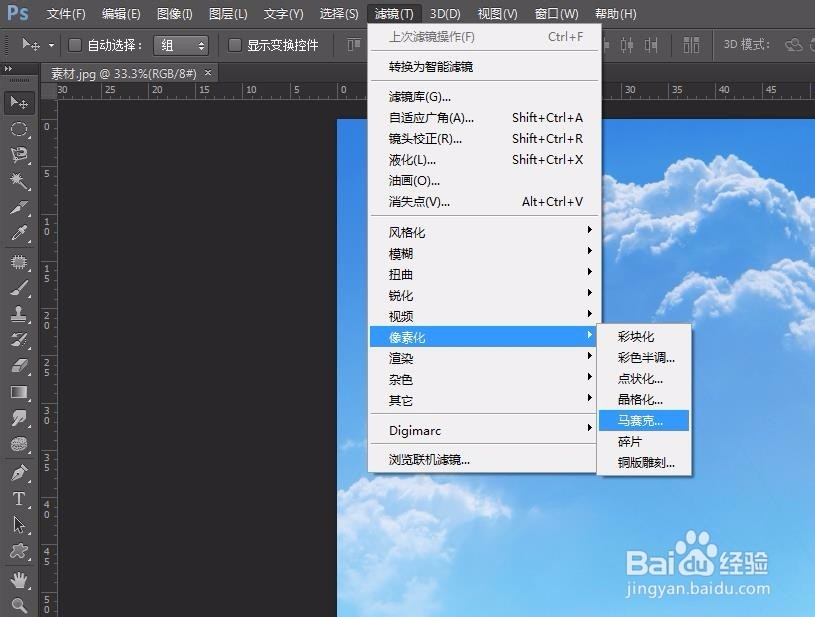Click the Ps application logo

[18, 12]
